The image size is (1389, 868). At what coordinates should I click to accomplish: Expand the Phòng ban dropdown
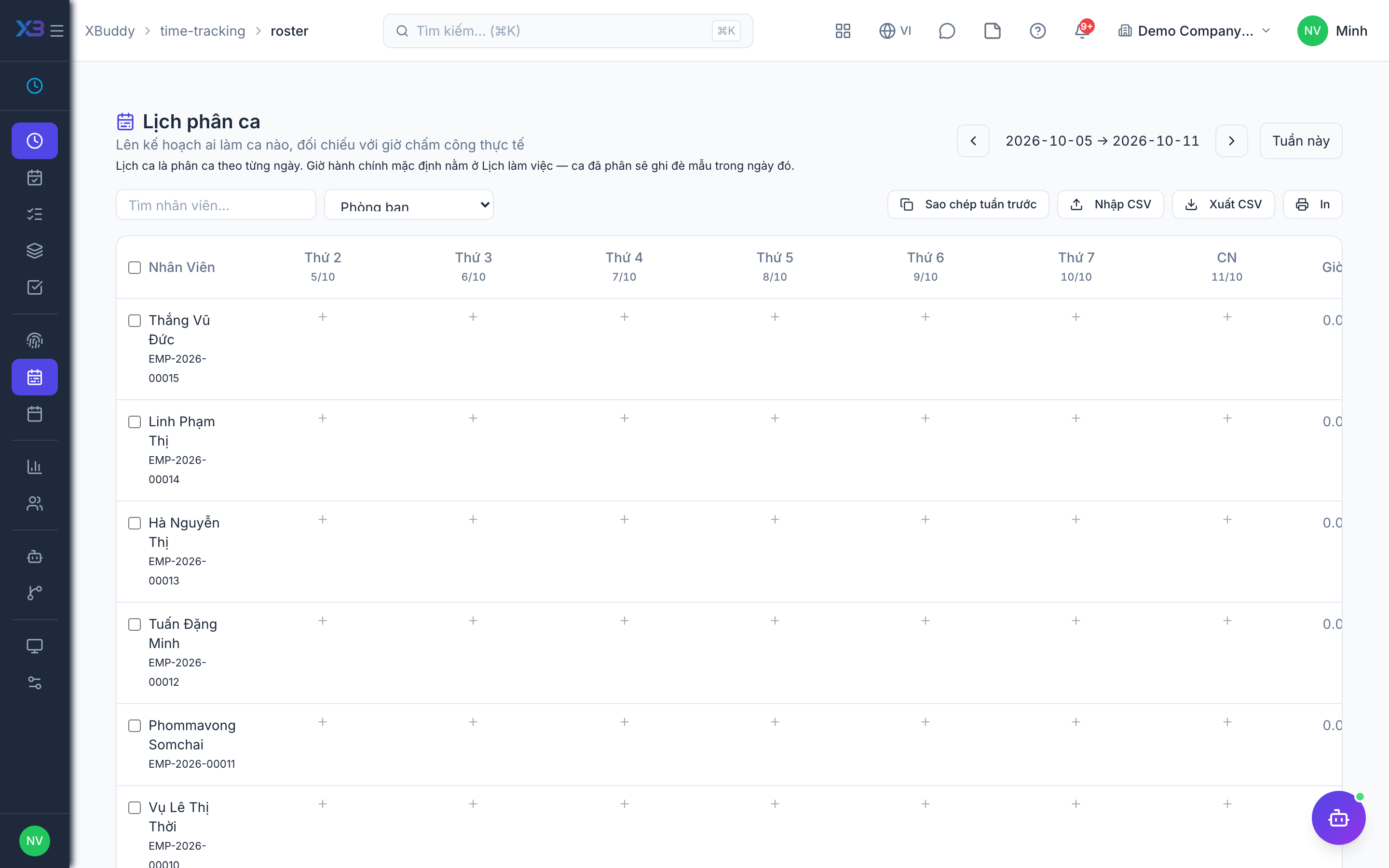point(409,205)
